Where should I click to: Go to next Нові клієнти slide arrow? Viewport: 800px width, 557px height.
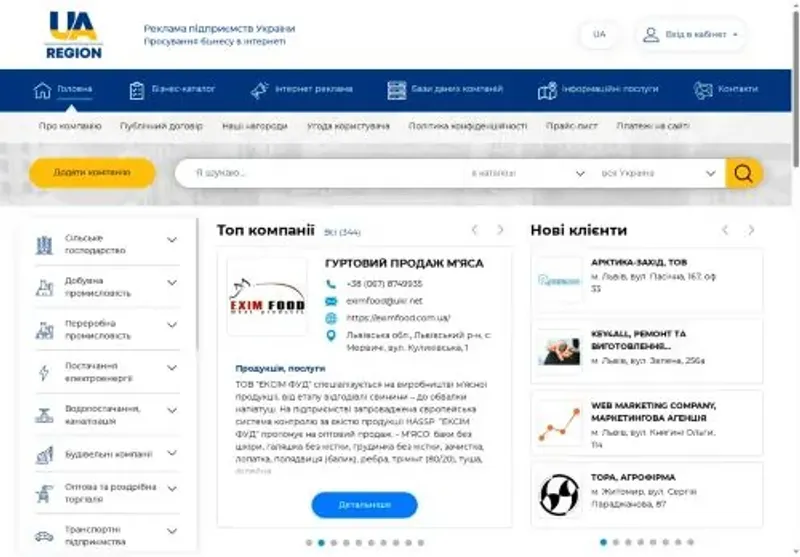751,230
